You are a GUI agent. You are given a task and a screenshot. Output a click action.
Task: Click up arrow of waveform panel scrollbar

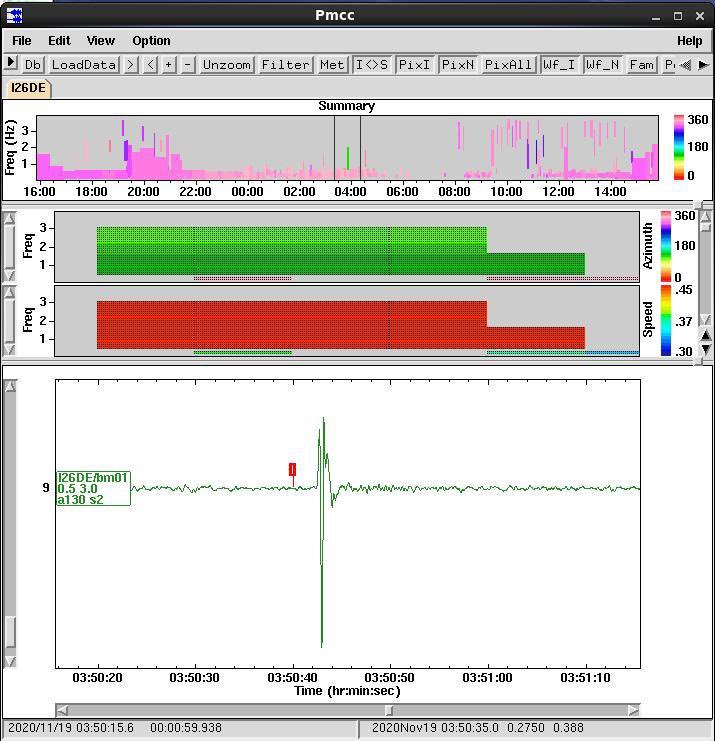point(10,386)
